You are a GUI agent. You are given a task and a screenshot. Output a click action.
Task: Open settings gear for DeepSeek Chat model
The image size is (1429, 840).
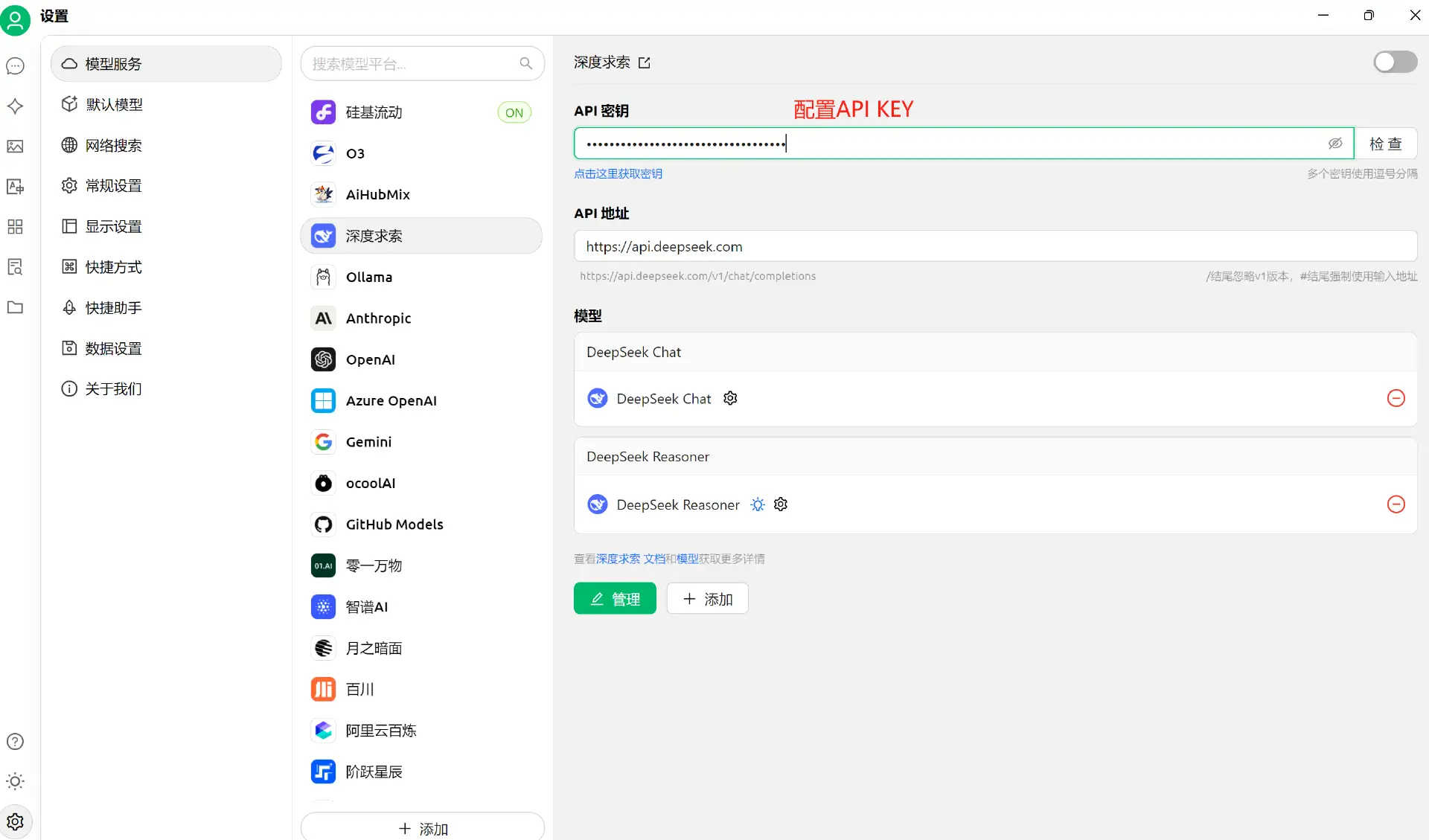(x=731, y=399)
